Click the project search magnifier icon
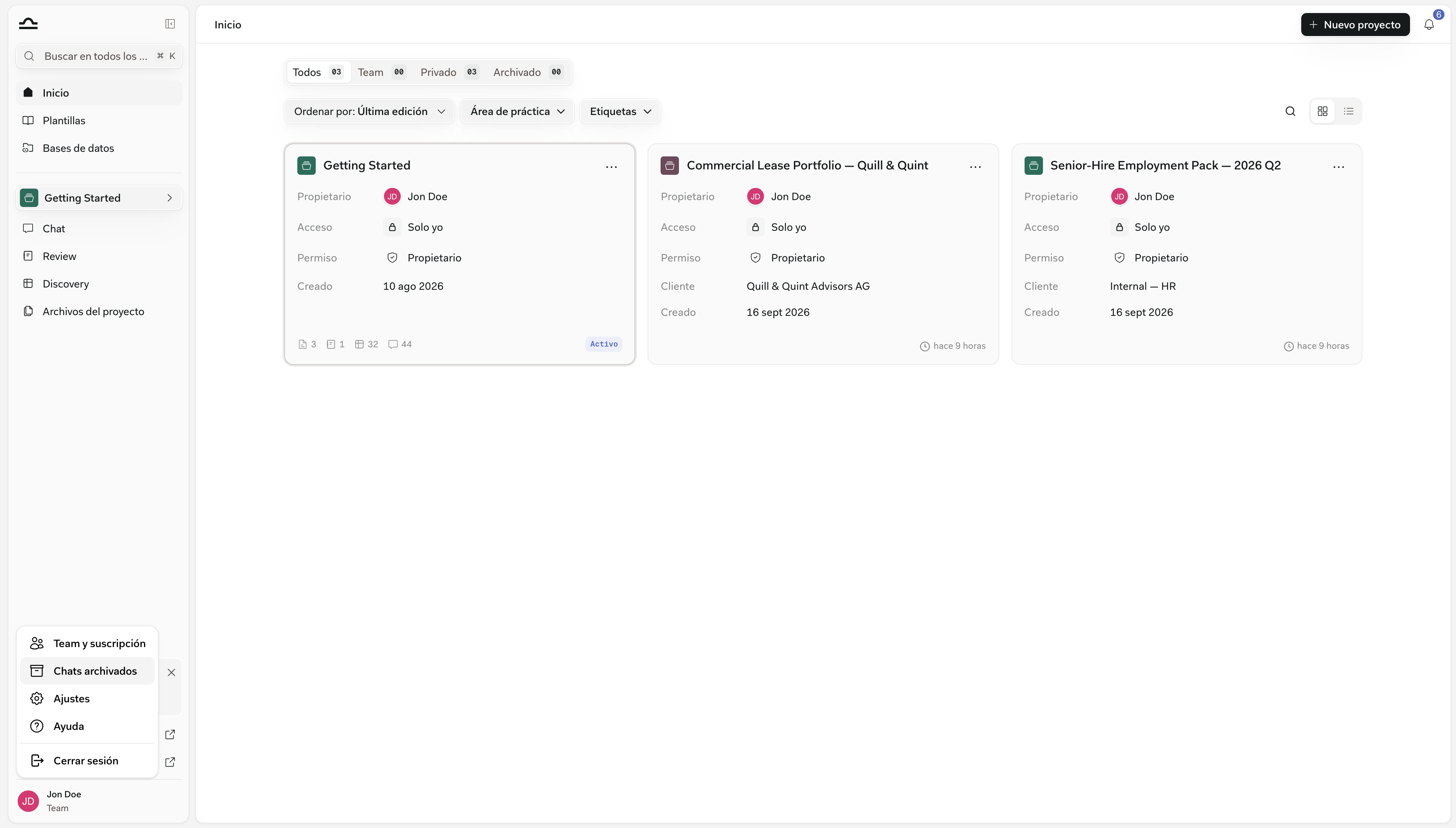The width and height of the screenshot is (1456, 828). (x=1290, y=112)
